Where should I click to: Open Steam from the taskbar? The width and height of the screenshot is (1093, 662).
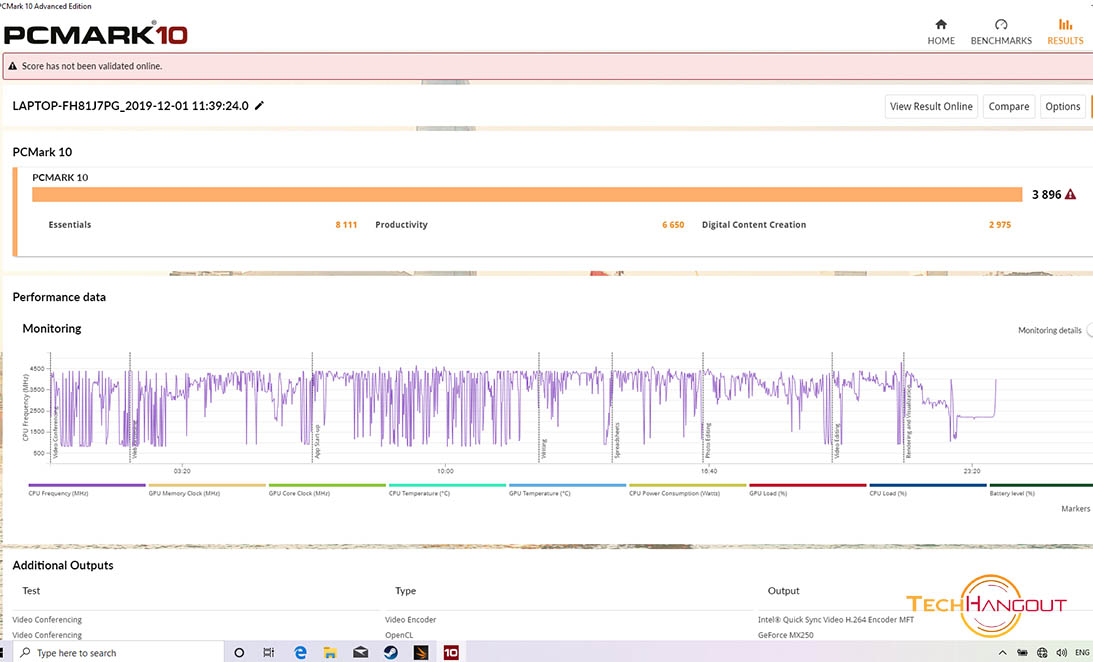pyautogui.click(x=391, y=653)
